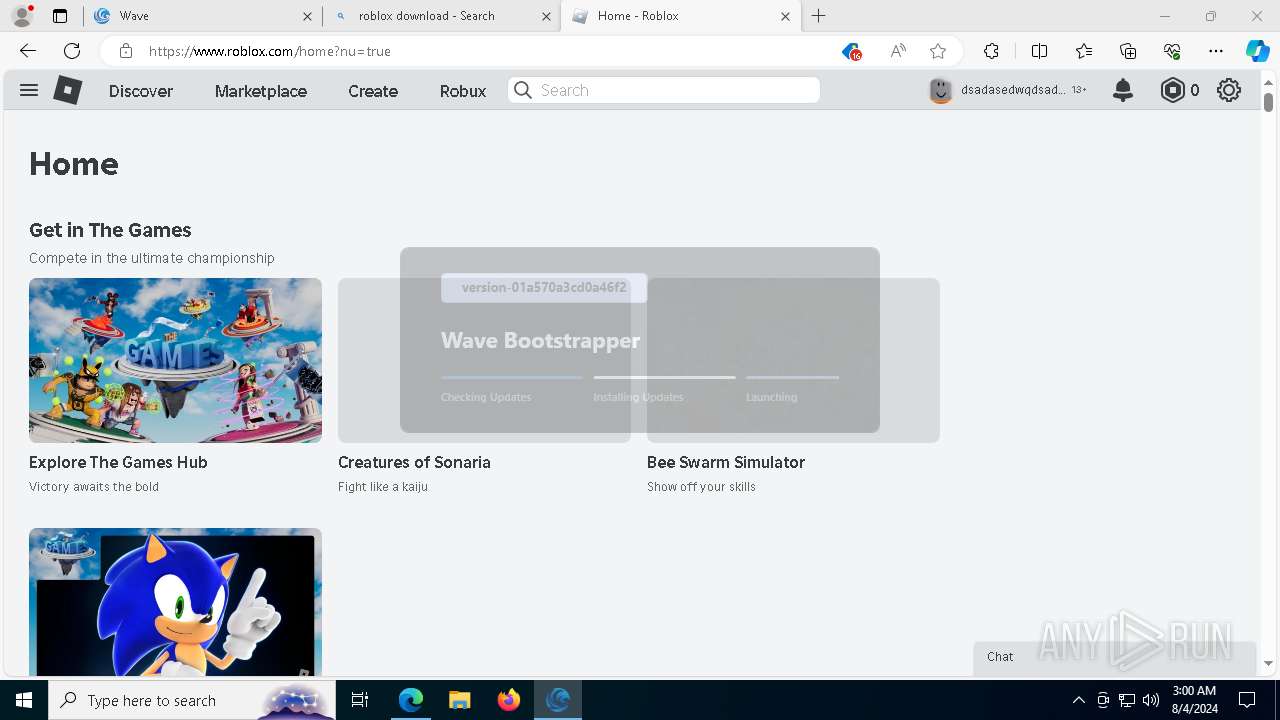Open the Discover page

point(141,90)
